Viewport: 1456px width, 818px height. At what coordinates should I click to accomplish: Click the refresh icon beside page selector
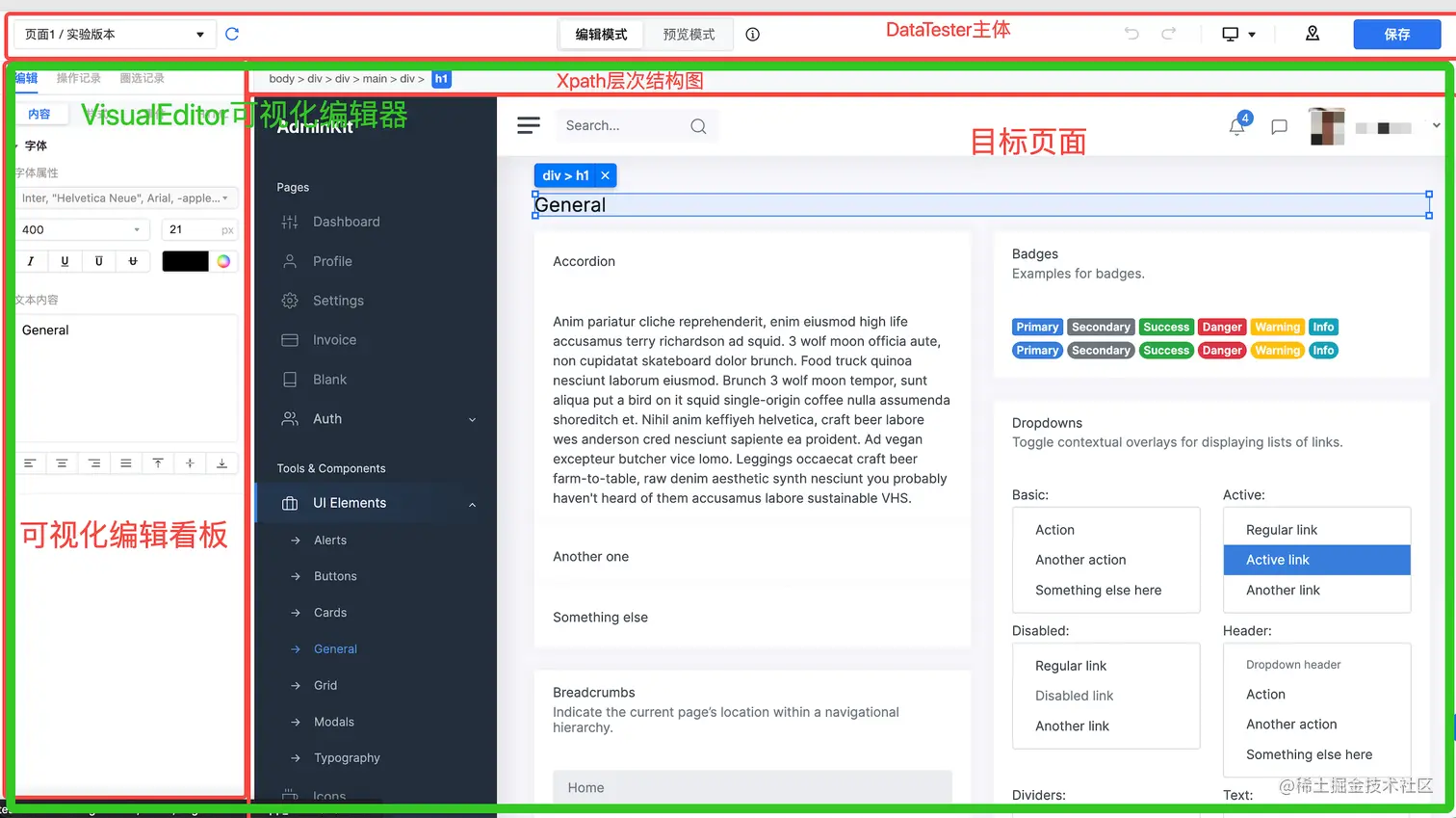click(232, 34)
